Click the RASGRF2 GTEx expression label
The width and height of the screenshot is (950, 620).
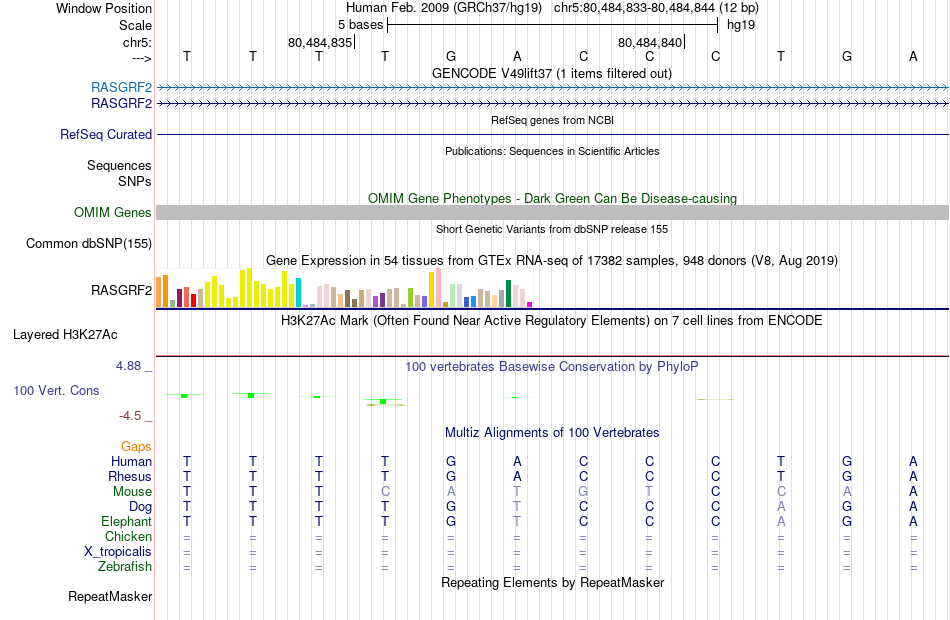[x=121, y=290]
